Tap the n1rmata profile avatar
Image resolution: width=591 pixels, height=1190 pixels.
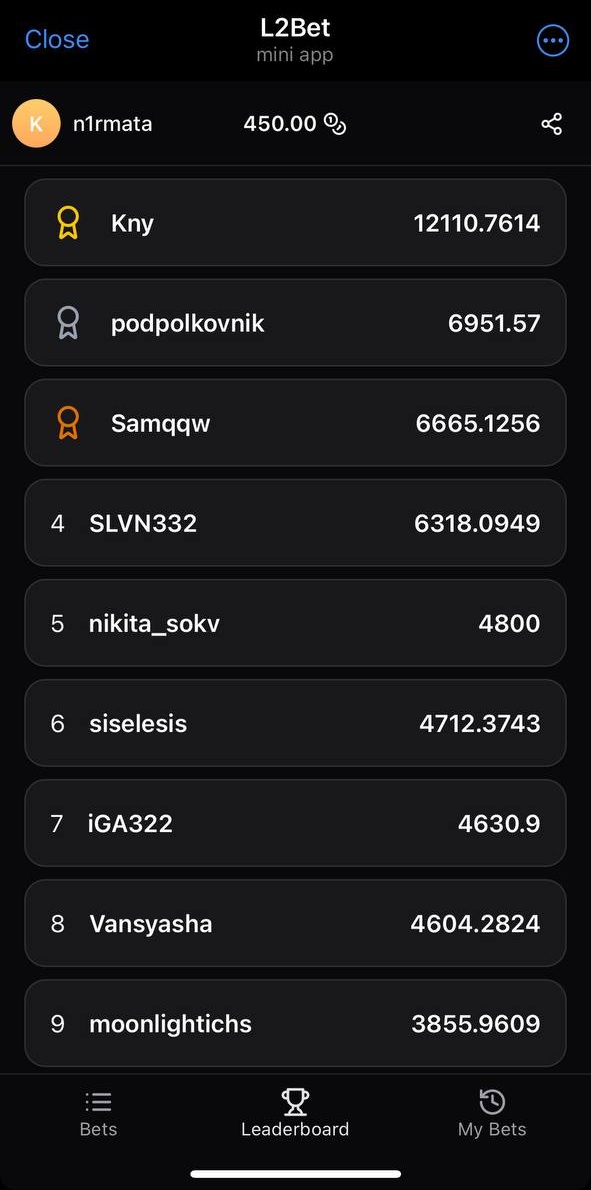click(36, 124)
